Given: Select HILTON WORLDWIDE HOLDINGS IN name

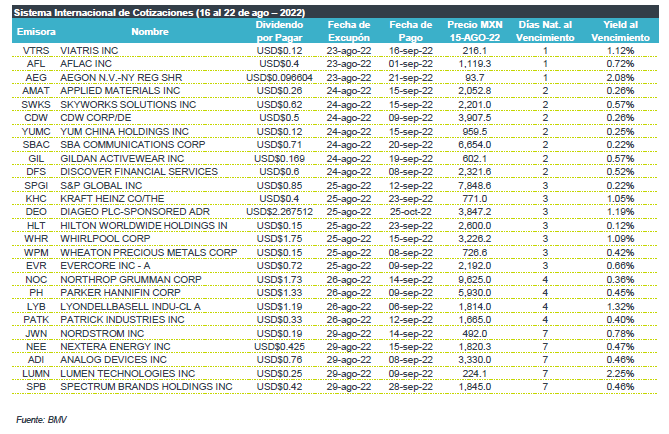Looking at the screenshot, I should point(144,226).
